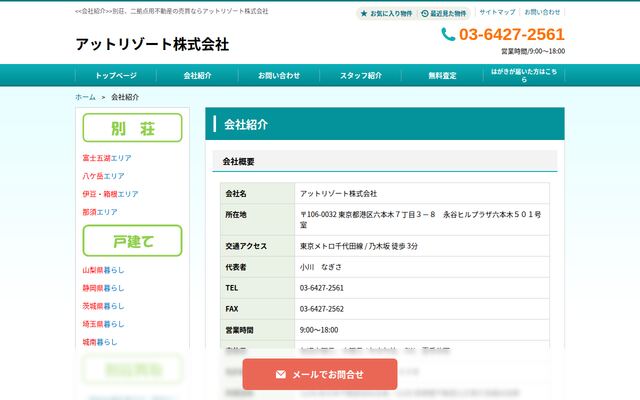Screen dimensions: 640x400
Task: Click the 代表者 table label
Action: click(x=236, y=267)
